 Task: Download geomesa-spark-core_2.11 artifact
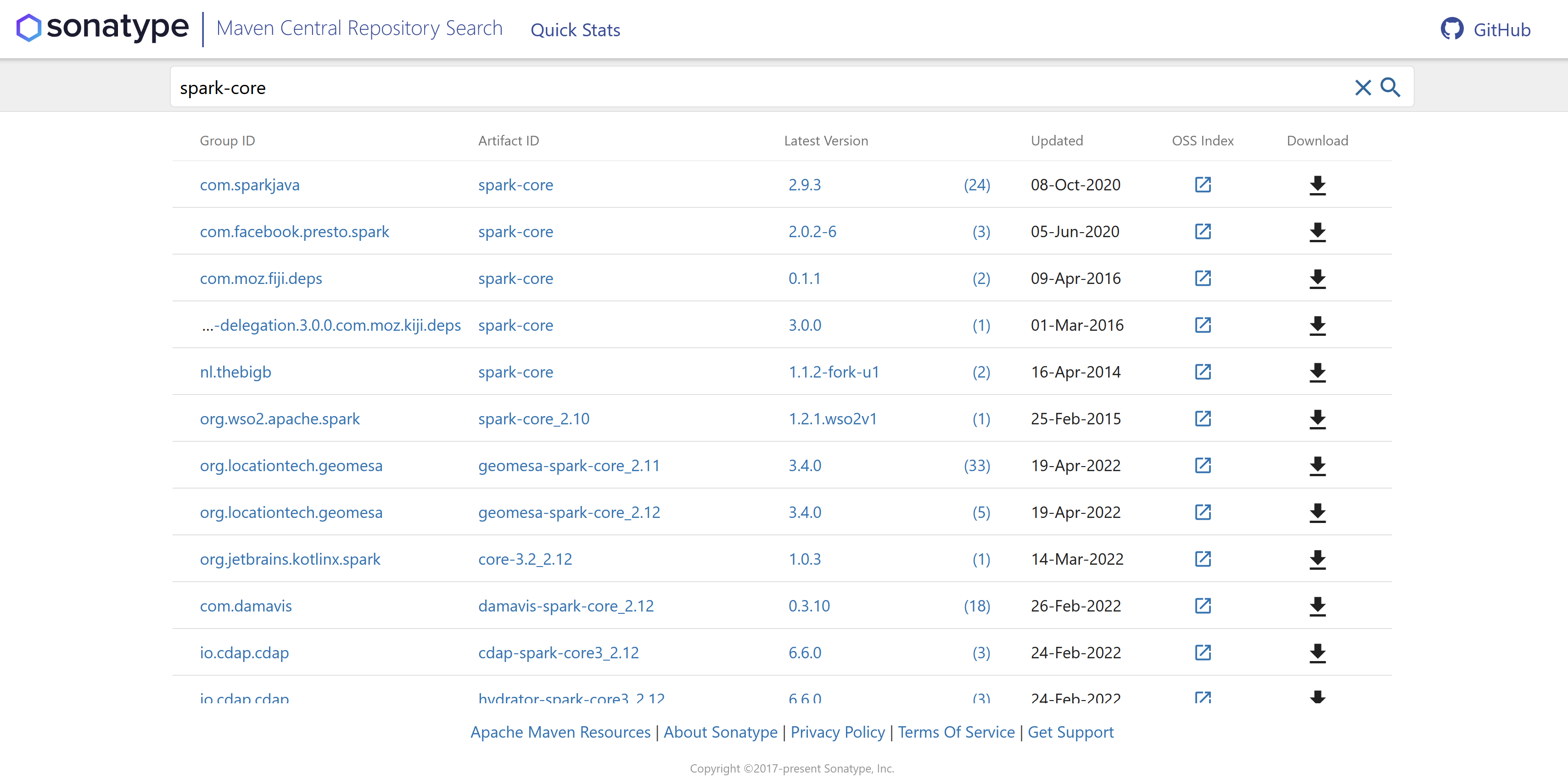(x=1317, y=465)
